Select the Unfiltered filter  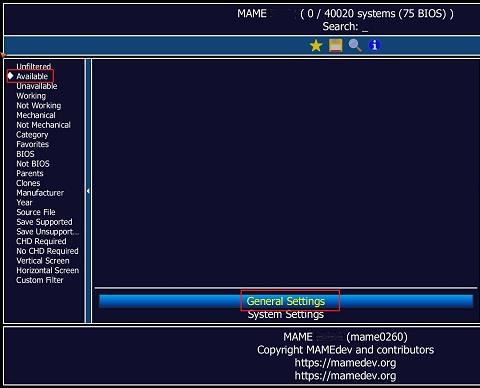(x=34, y=66)
